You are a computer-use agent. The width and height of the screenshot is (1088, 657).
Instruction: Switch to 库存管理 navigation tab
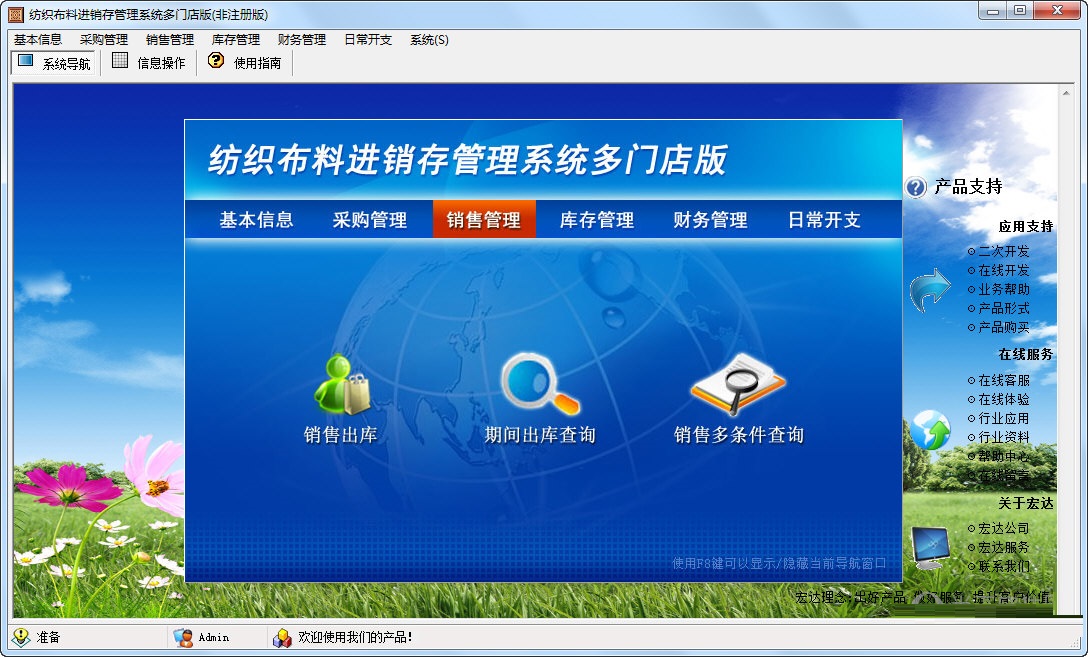[597, 220]
